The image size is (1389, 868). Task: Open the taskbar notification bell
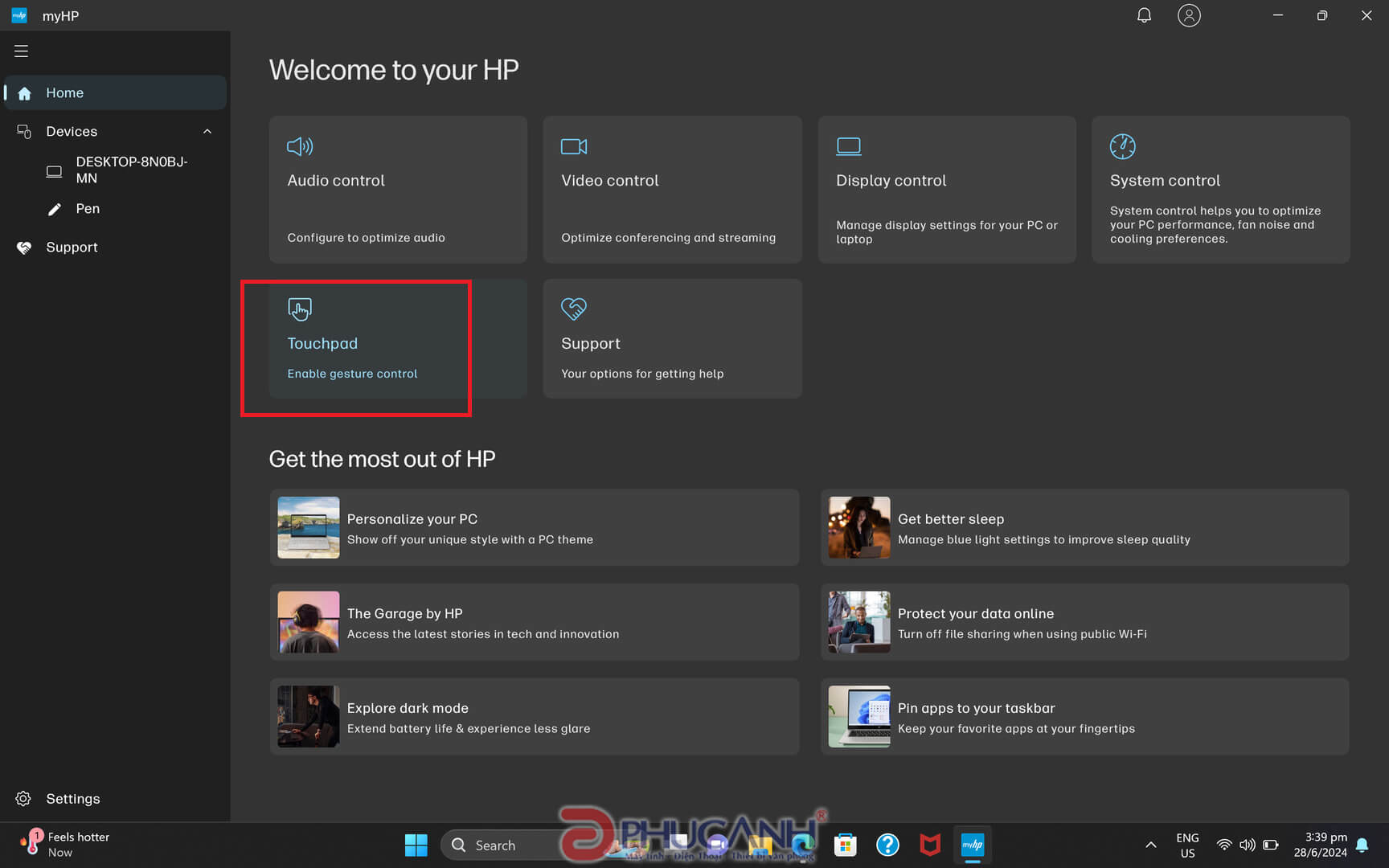1362,845
